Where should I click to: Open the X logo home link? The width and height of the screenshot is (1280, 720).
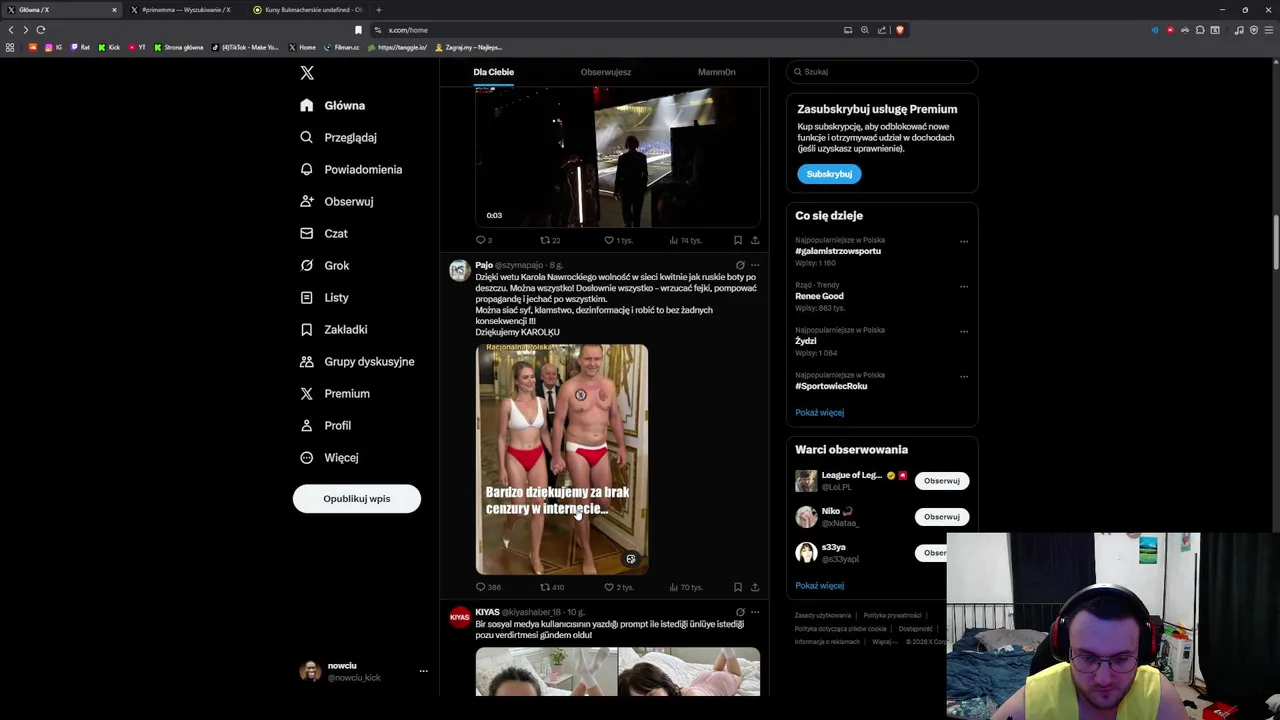[x=307, y=73]
